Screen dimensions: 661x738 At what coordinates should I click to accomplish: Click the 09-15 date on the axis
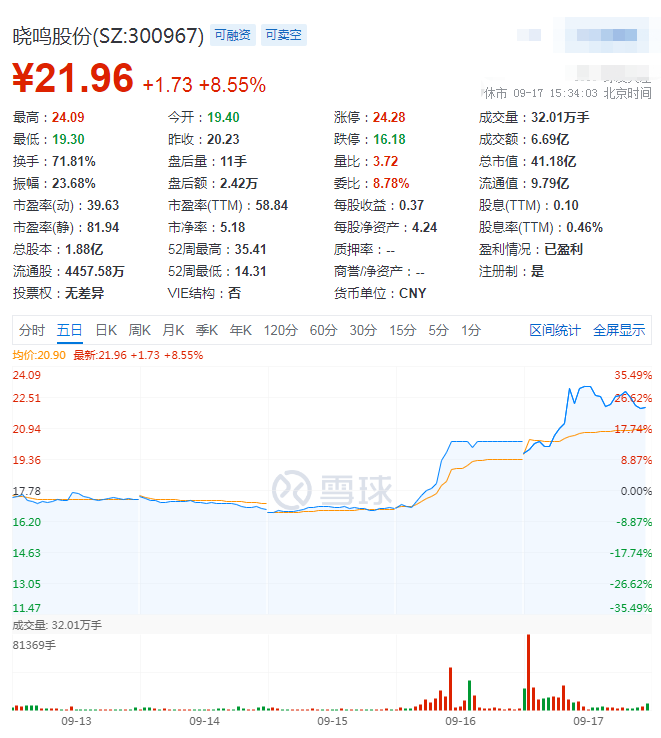[332, 721]
